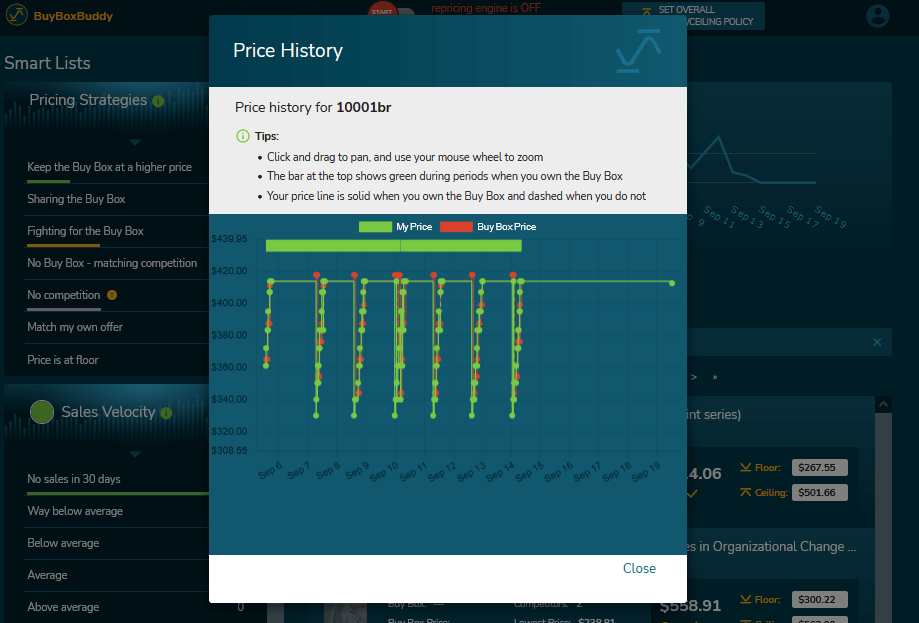Click the $308.55 y-axis label

pyautogui.click(x=229, y=451)
